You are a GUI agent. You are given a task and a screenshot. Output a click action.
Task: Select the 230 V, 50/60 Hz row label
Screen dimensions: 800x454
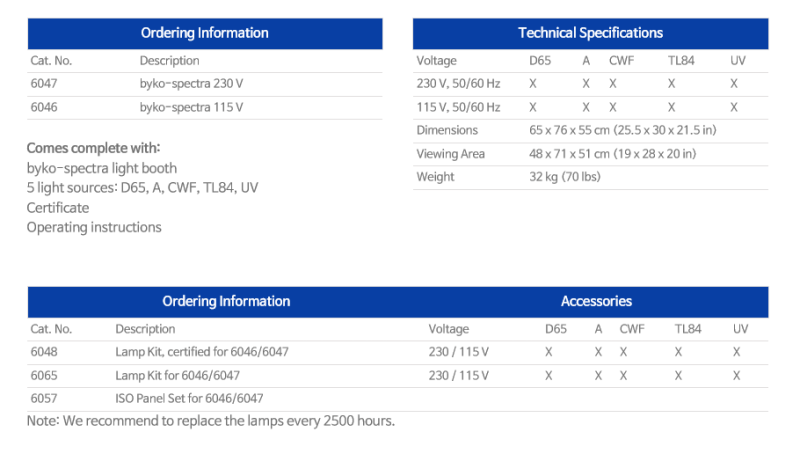point(458,84)
